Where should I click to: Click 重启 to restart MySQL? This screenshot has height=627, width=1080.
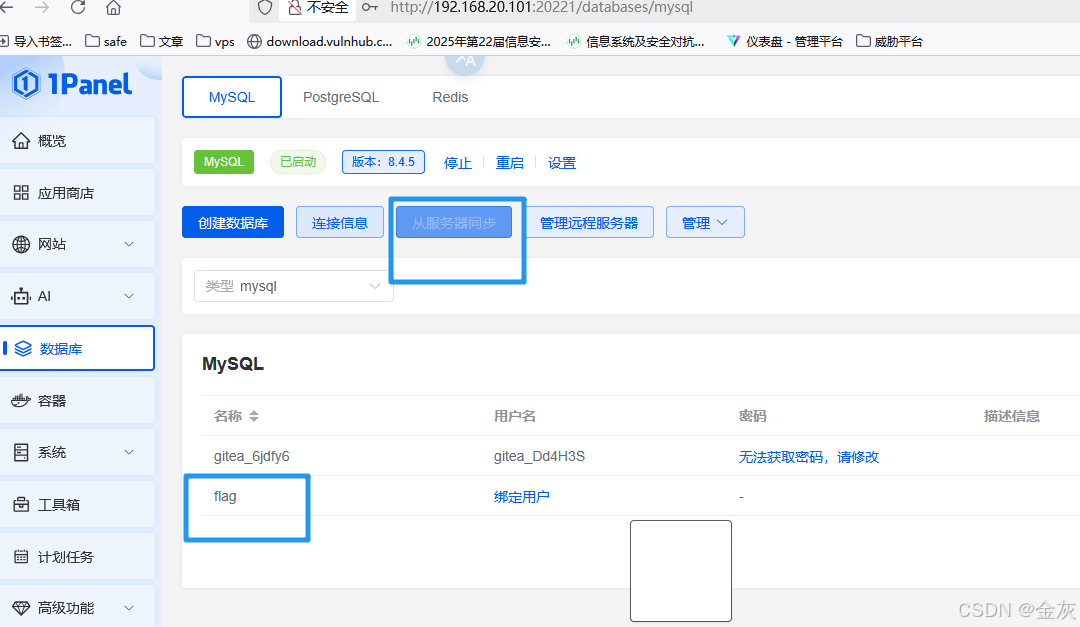tap(510, 163)
